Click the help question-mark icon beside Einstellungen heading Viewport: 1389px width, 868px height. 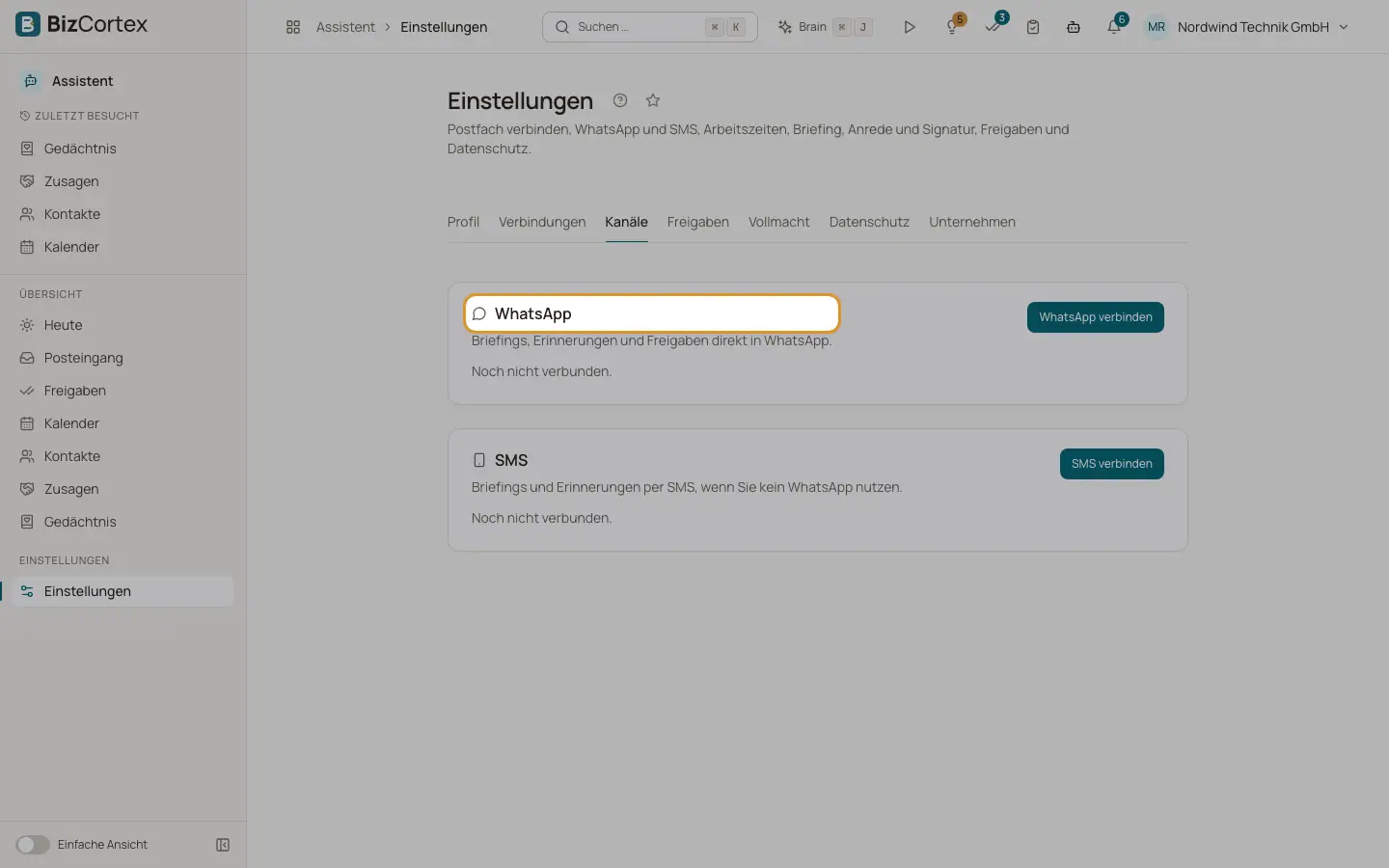point(620,100)
